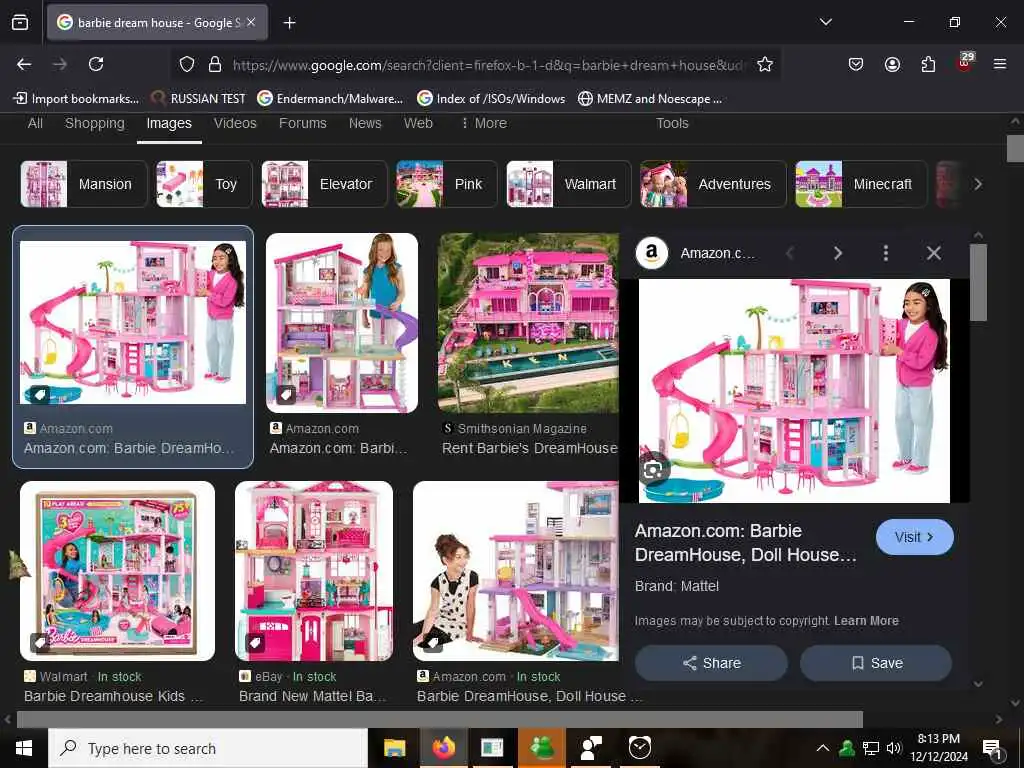Switch to the Shopping tab
The image size is (1024, 768).
(x=95, y=123)
